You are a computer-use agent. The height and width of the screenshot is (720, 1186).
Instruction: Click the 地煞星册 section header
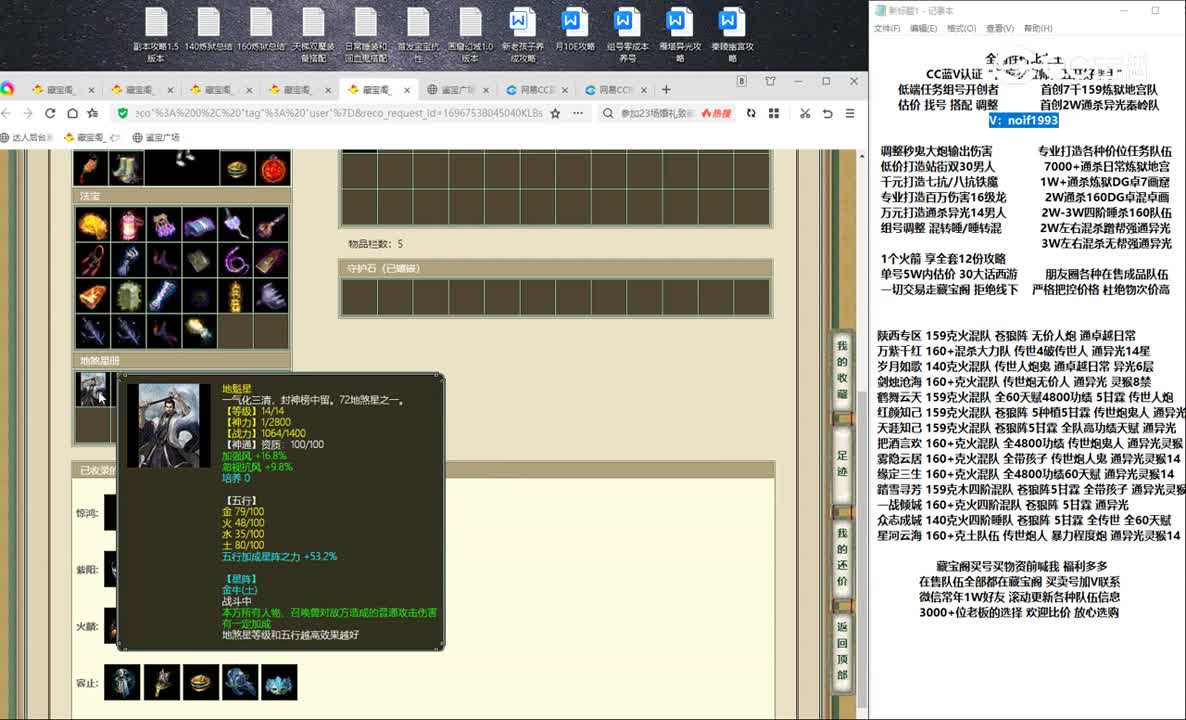[x=182, y=360]
